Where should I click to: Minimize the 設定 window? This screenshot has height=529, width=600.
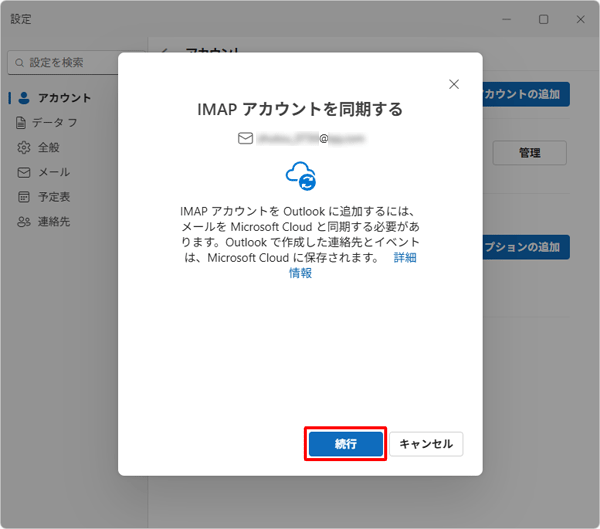pos(507,19)
